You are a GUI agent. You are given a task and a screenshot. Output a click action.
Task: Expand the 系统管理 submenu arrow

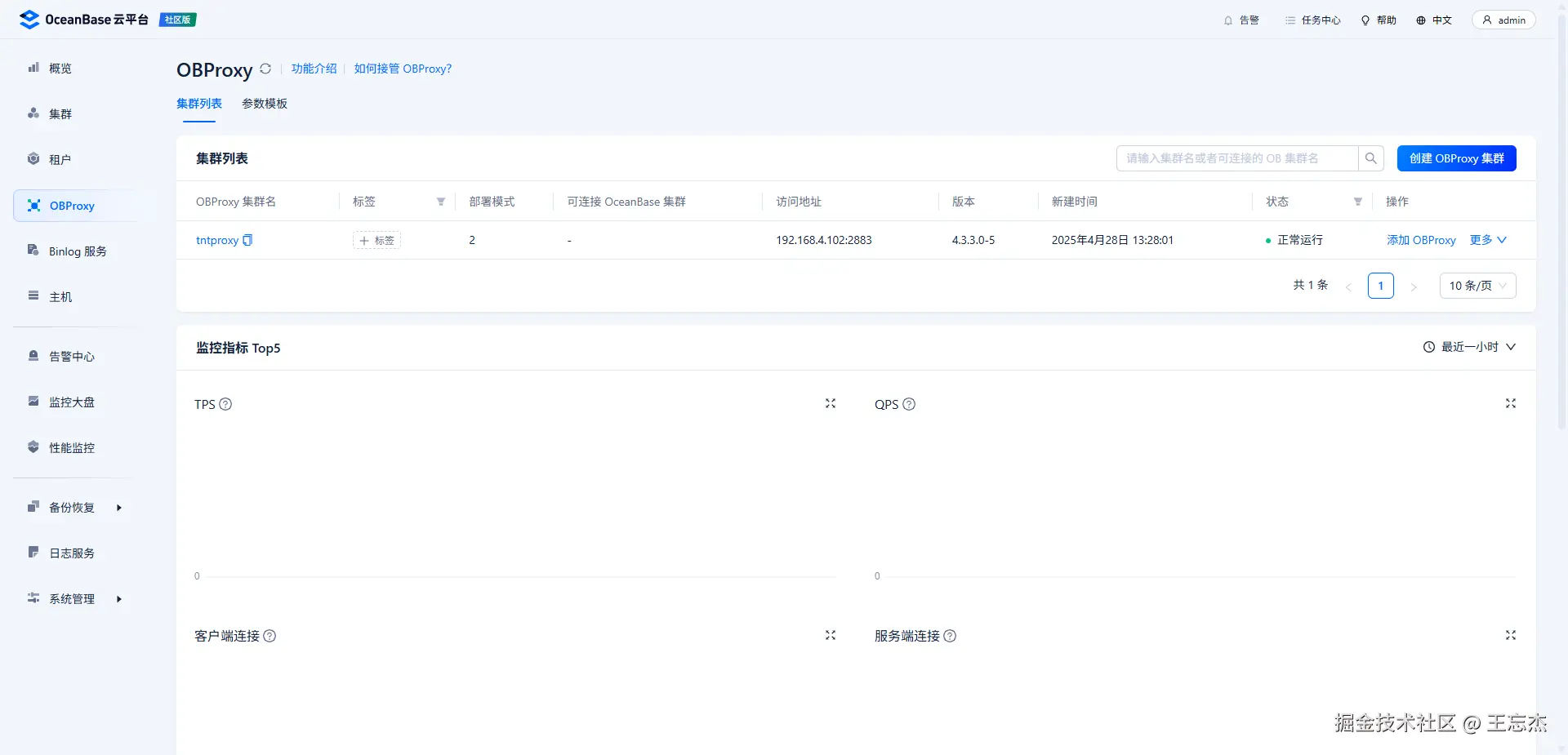click(119, 599)
